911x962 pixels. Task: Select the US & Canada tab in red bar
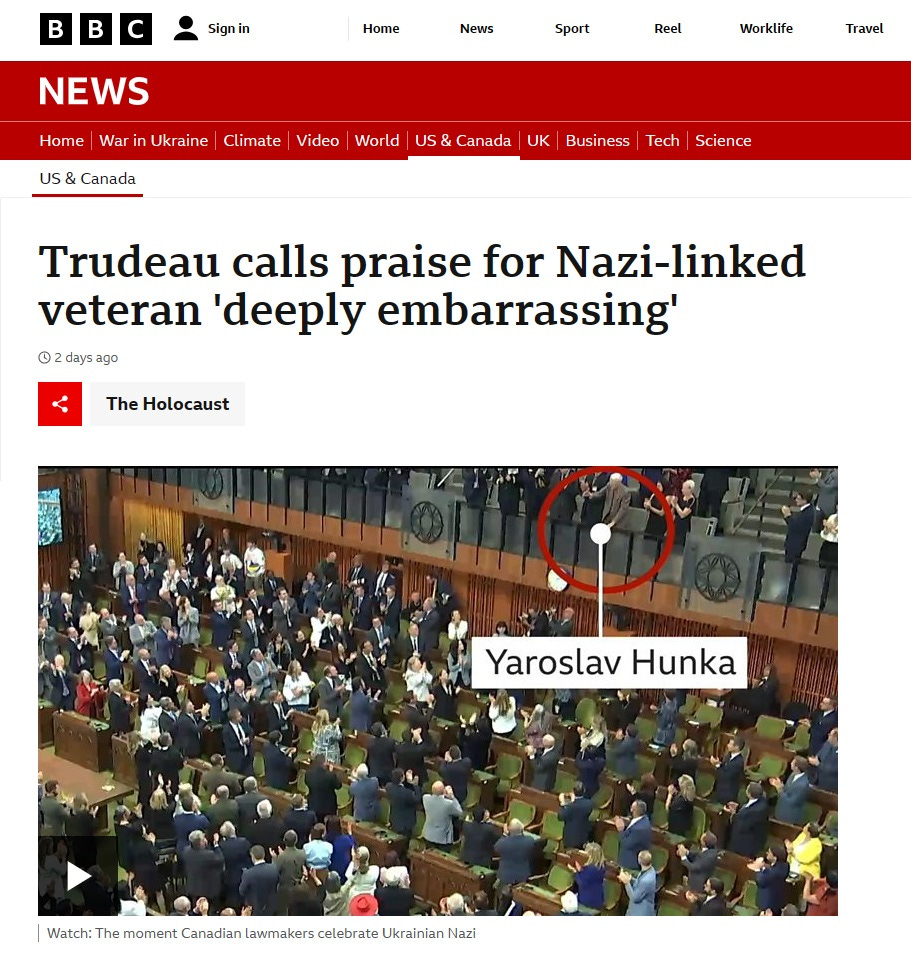pos(463,140)
